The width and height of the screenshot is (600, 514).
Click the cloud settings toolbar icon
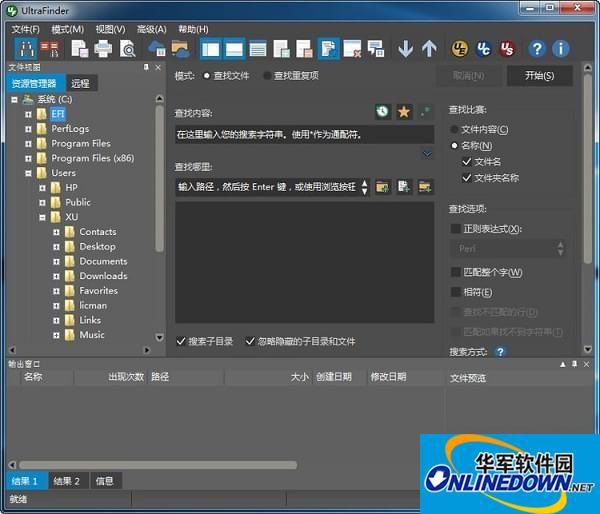click(x=157, y=49)
